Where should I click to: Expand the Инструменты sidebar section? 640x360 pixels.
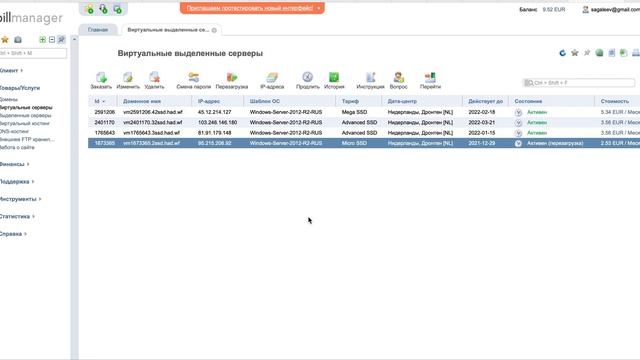click(x=20, y=199)
